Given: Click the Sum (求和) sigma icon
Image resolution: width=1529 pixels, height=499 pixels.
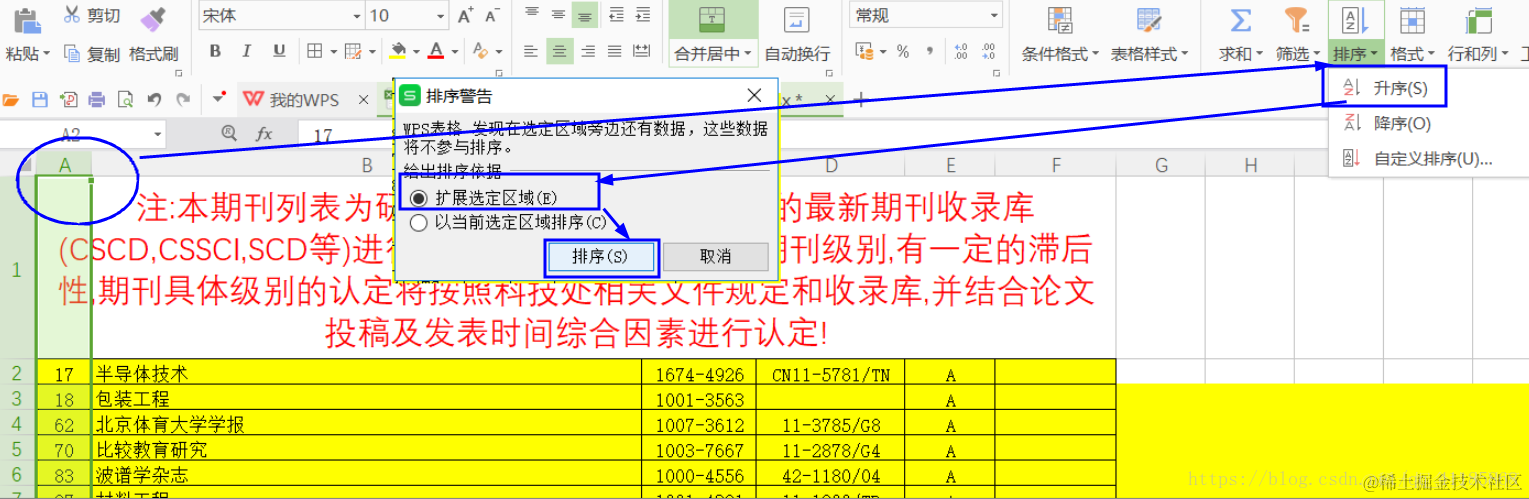Looking at the screenshot, I should pos(1241,20).
